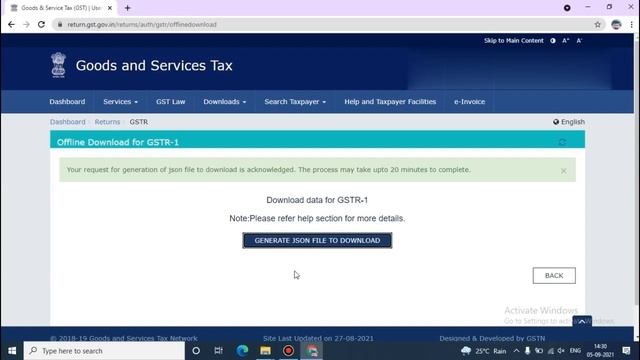This screenshot has width=640, height=360.
Task: Expand the Downloads menu
Action: coord(224,102)
